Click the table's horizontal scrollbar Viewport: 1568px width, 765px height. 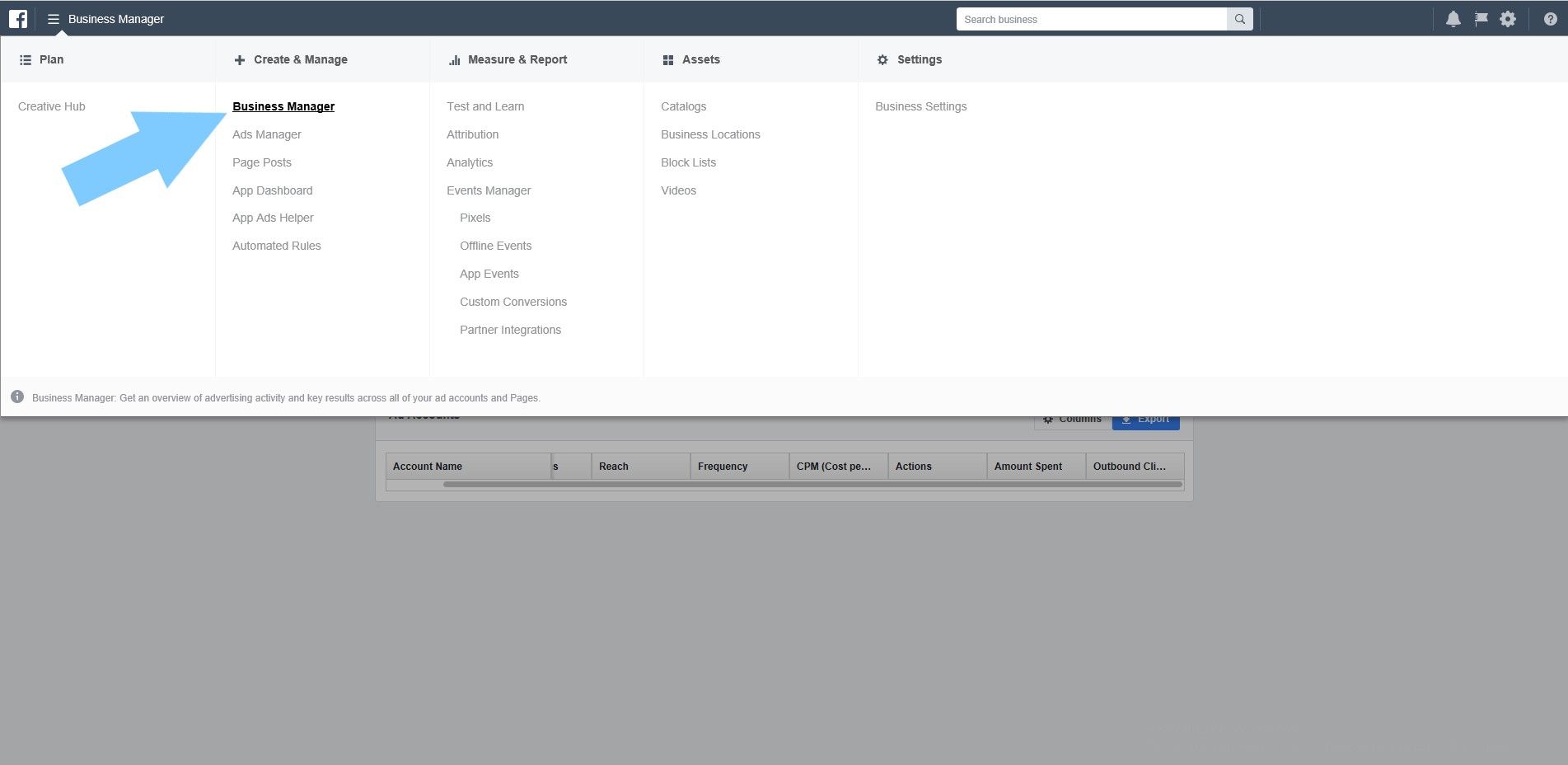tap(812, 485)
